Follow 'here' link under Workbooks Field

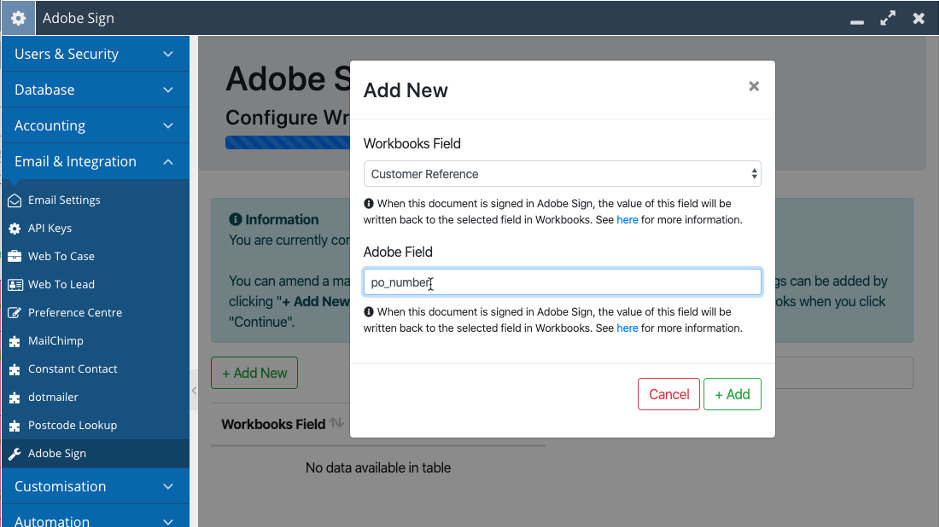627,220
